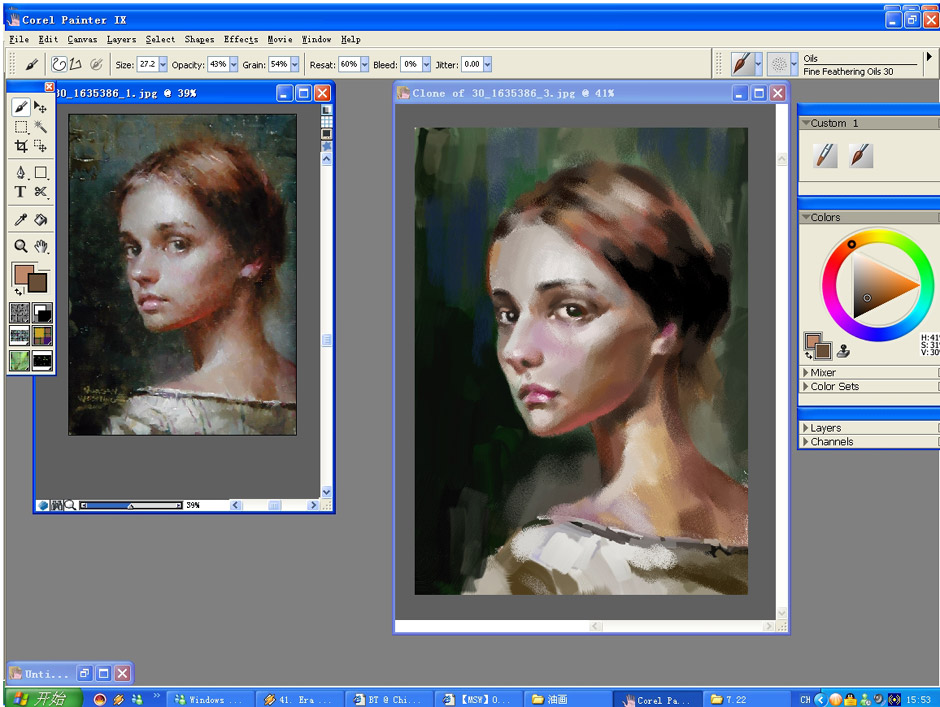Open the Window menu
This screenshot has height=707, width=940.
316,39
